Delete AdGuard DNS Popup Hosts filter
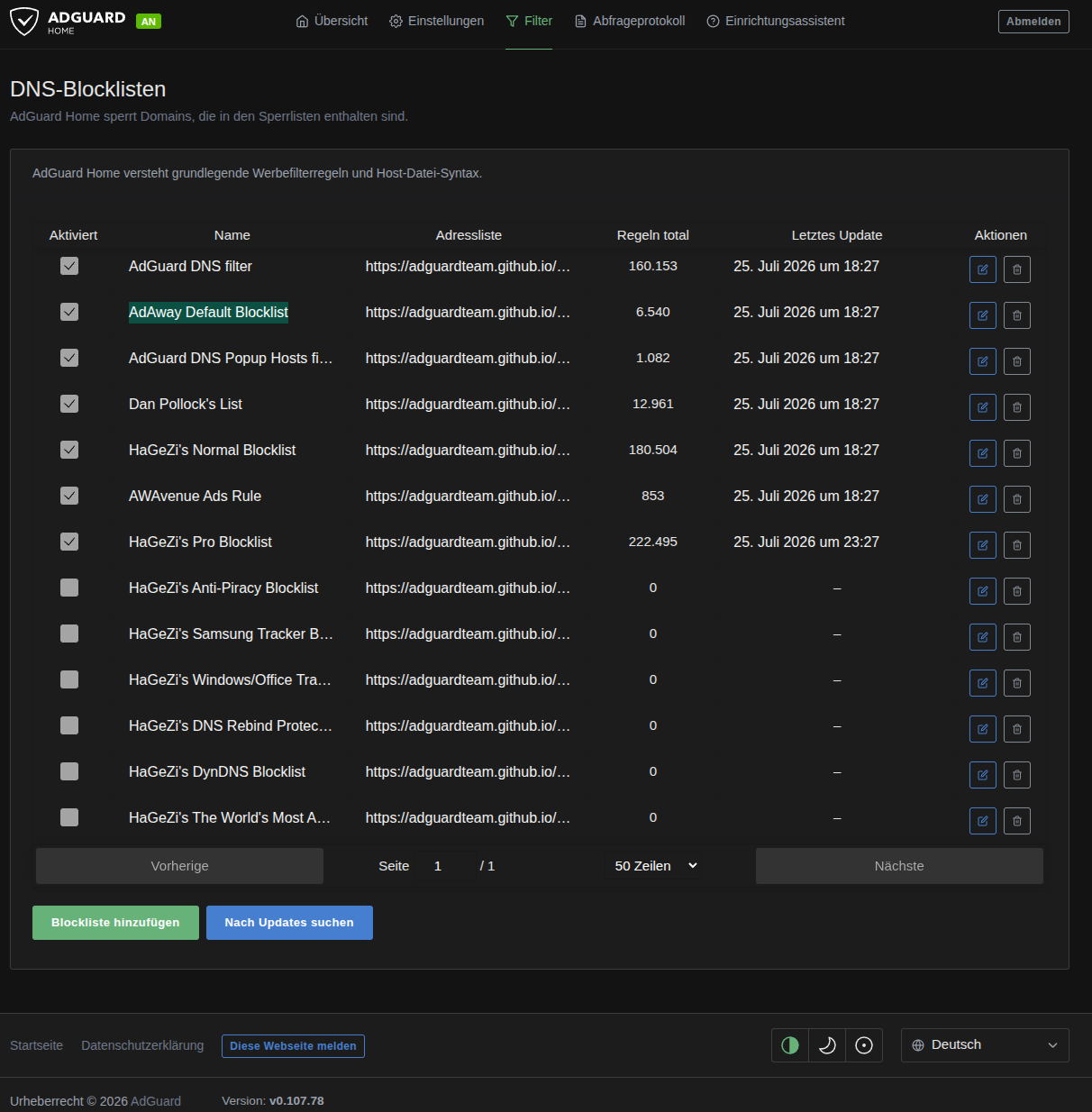Image resolution: width=1092 pixels, height=1112 pixels. coord(1017,361)
